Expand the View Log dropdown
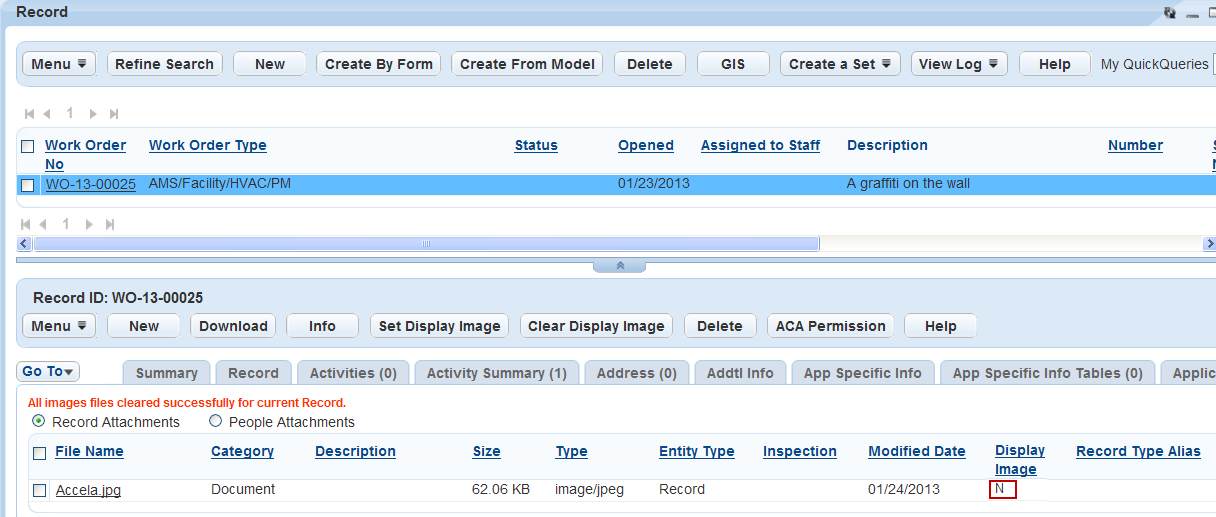The width and height of the screenshot is (1216, 517). [x=959, y=64]
